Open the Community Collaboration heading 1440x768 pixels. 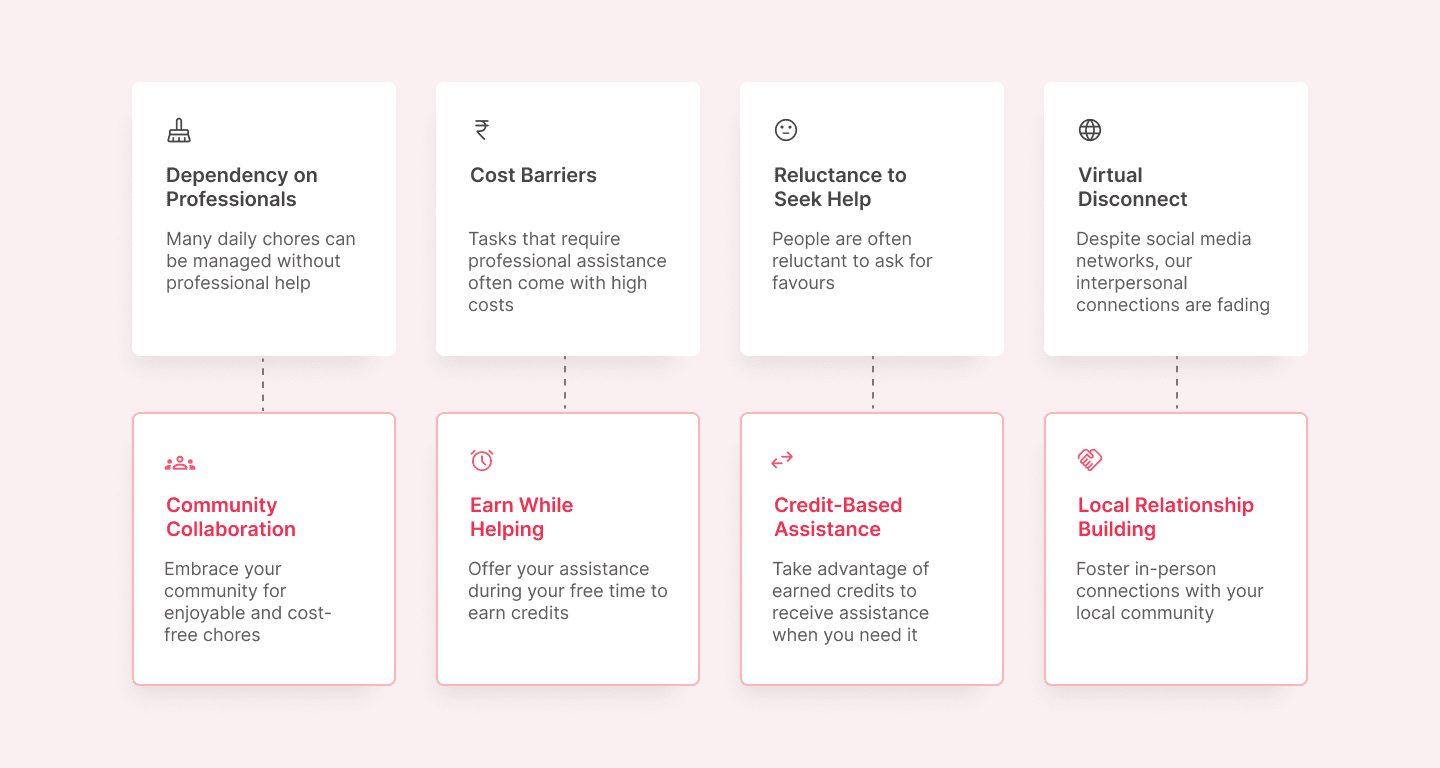click(231, 517)
